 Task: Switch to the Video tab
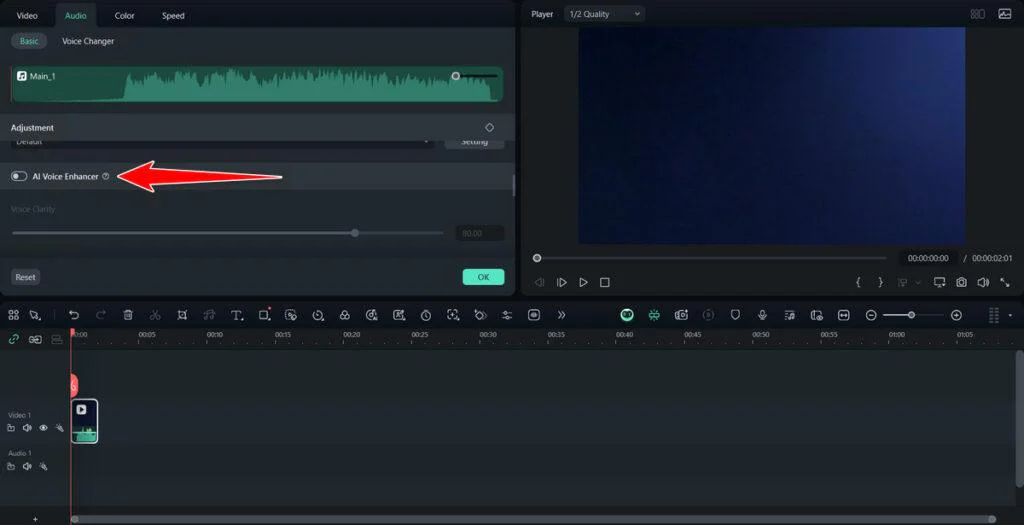[27, 15]
